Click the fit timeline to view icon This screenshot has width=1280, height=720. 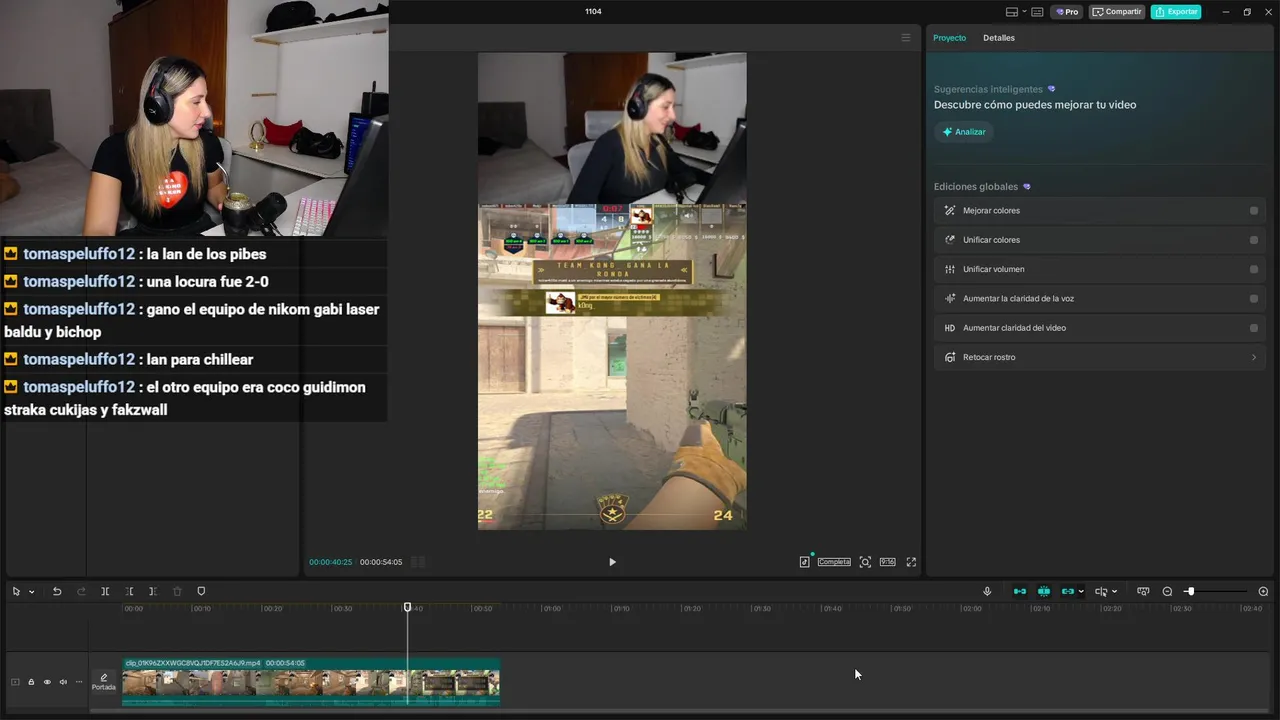(x=1143, y=591)
